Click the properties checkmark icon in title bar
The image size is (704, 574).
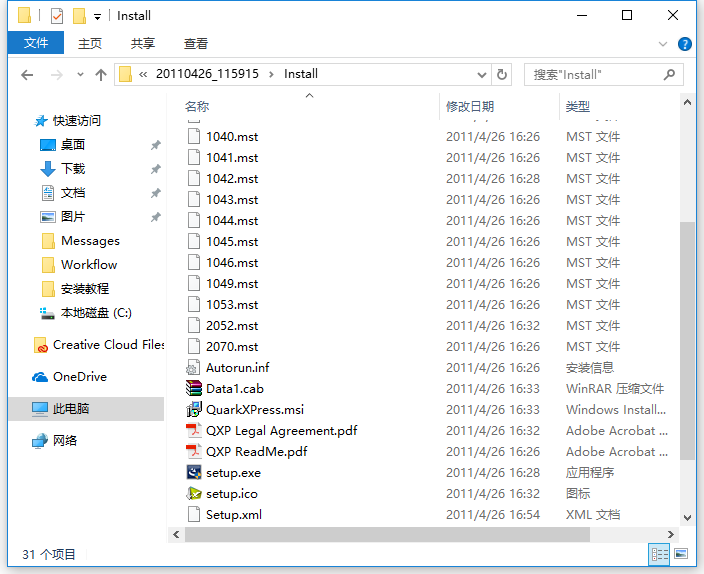tap(57, 16)
